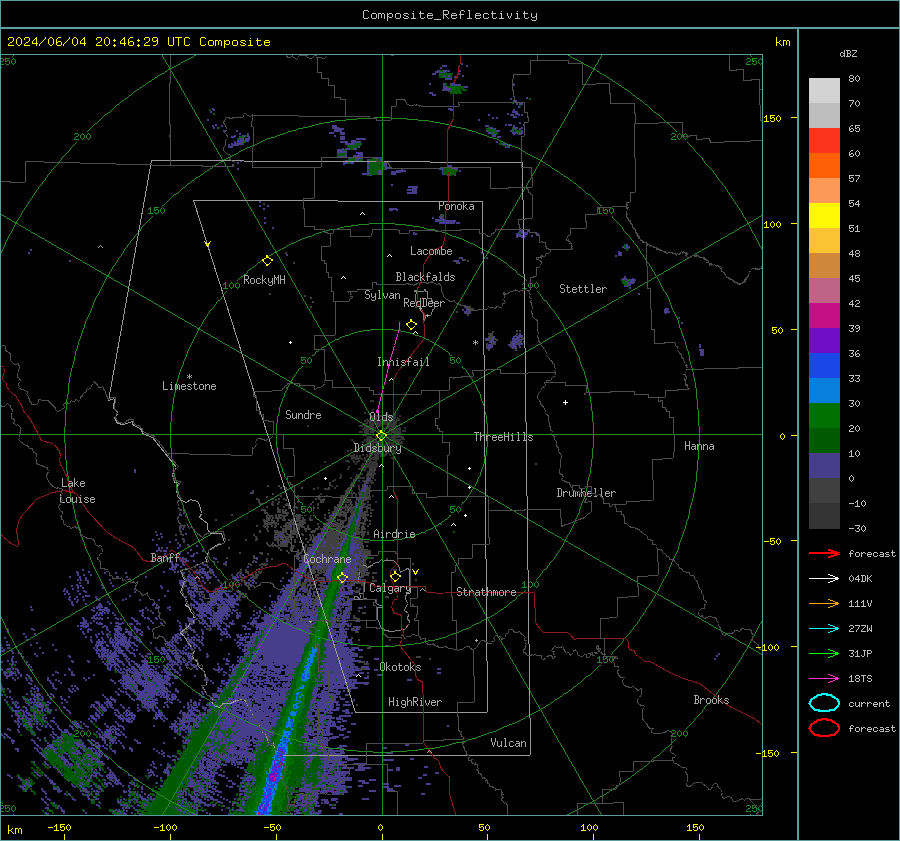Click the 65 dBZ red color swatch
Image resolution: width=900 pixels, height=841 pixels.
[824, 140]
